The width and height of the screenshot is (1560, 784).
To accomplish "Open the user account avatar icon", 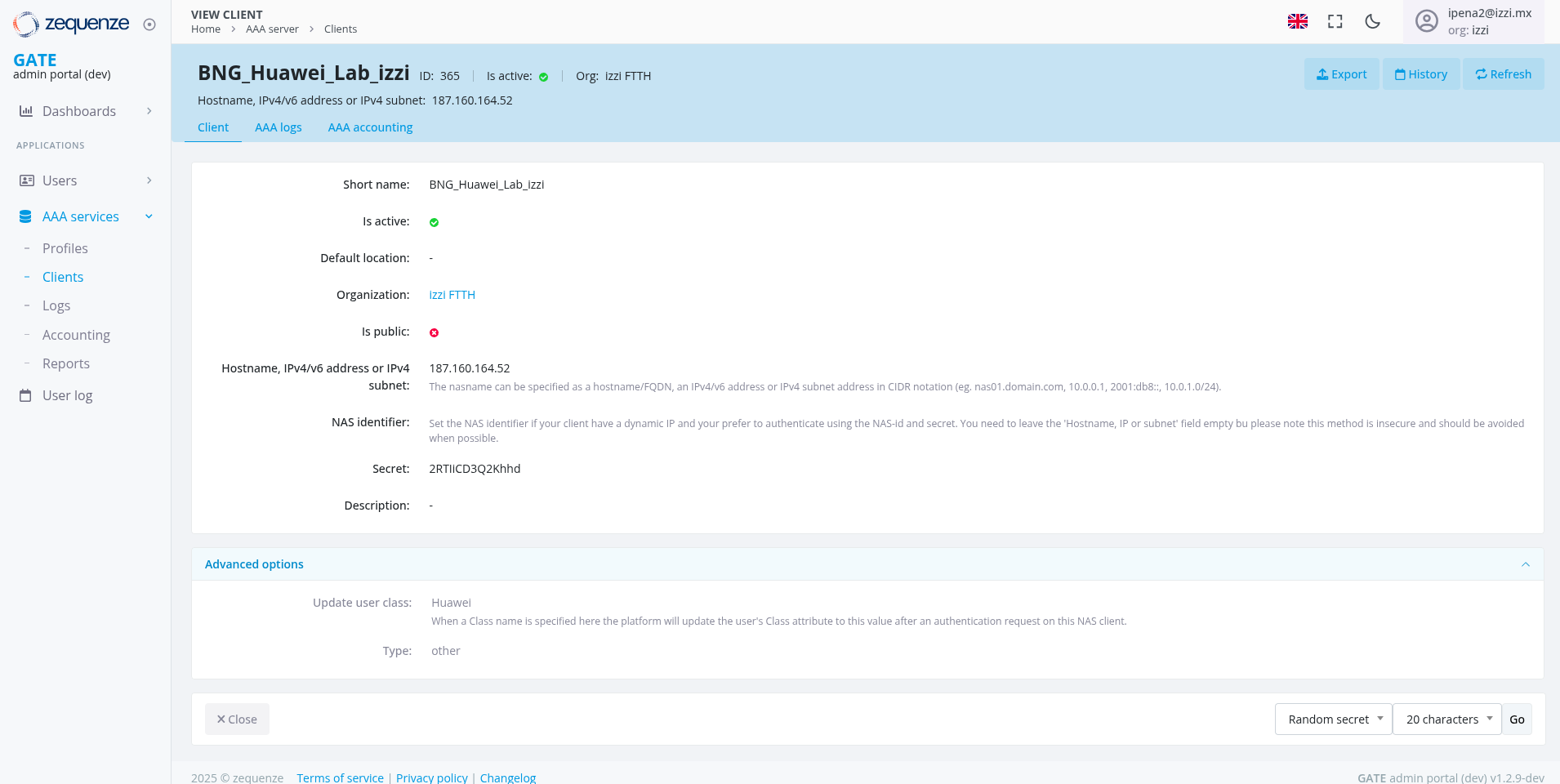I will point(1426,21).
